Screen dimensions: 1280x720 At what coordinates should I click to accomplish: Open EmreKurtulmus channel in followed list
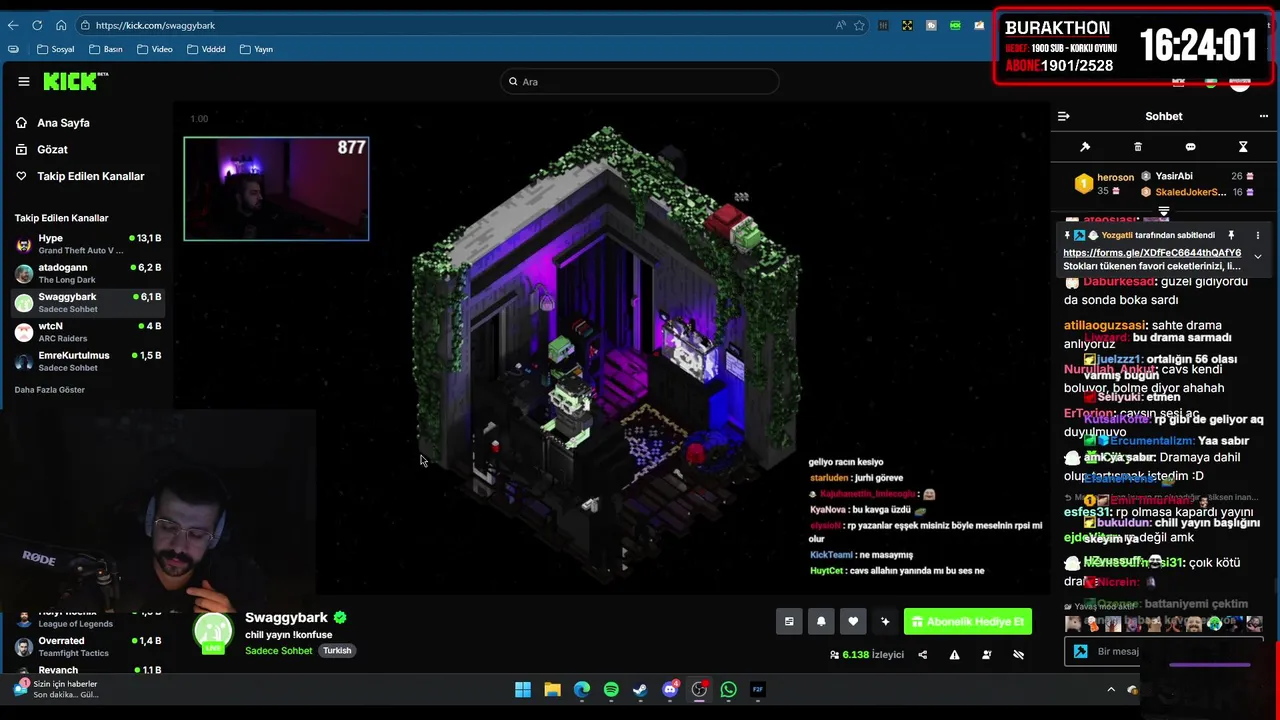click(88, 361)
